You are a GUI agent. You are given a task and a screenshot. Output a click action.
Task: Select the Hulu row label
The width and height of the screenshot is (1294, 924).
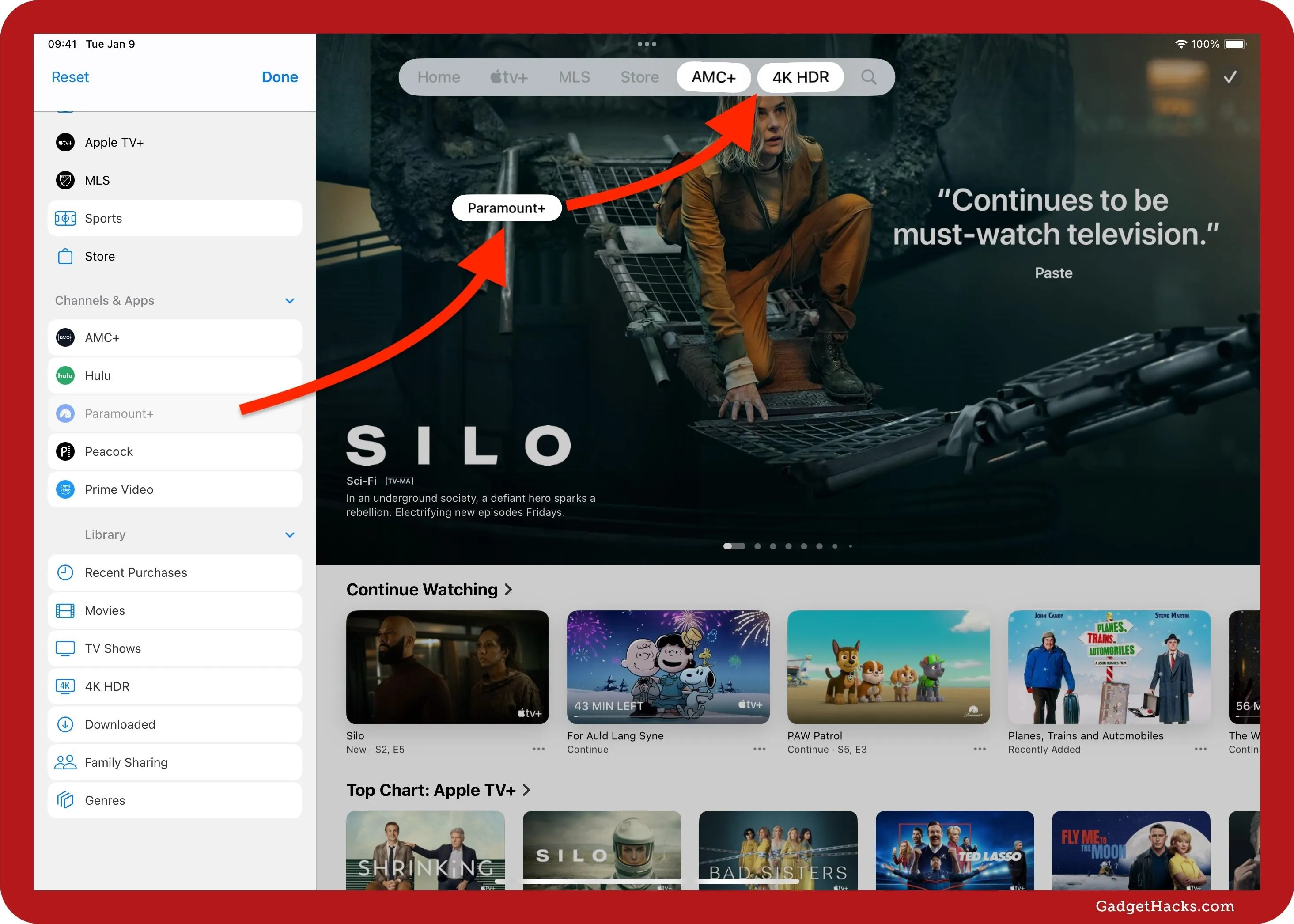pyautogui.click(x=97, y=376)
